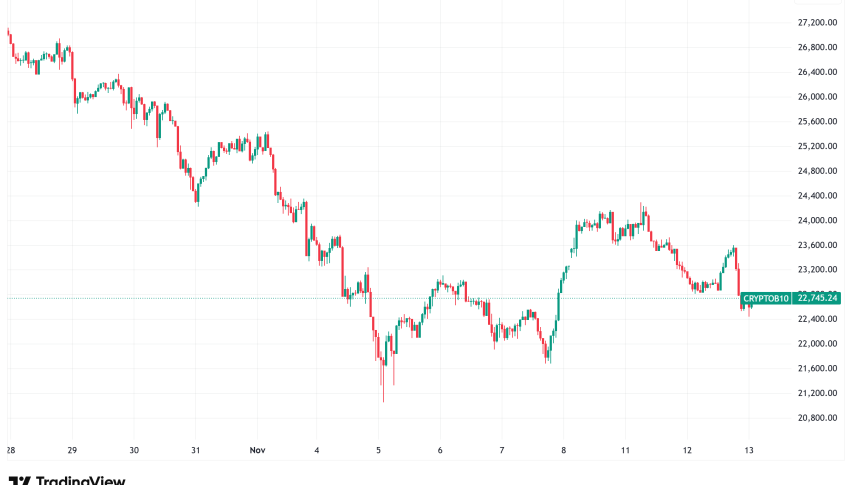Click the TradingView logo icon
Viewport: 852px width, 485px height.
(17, 481)
